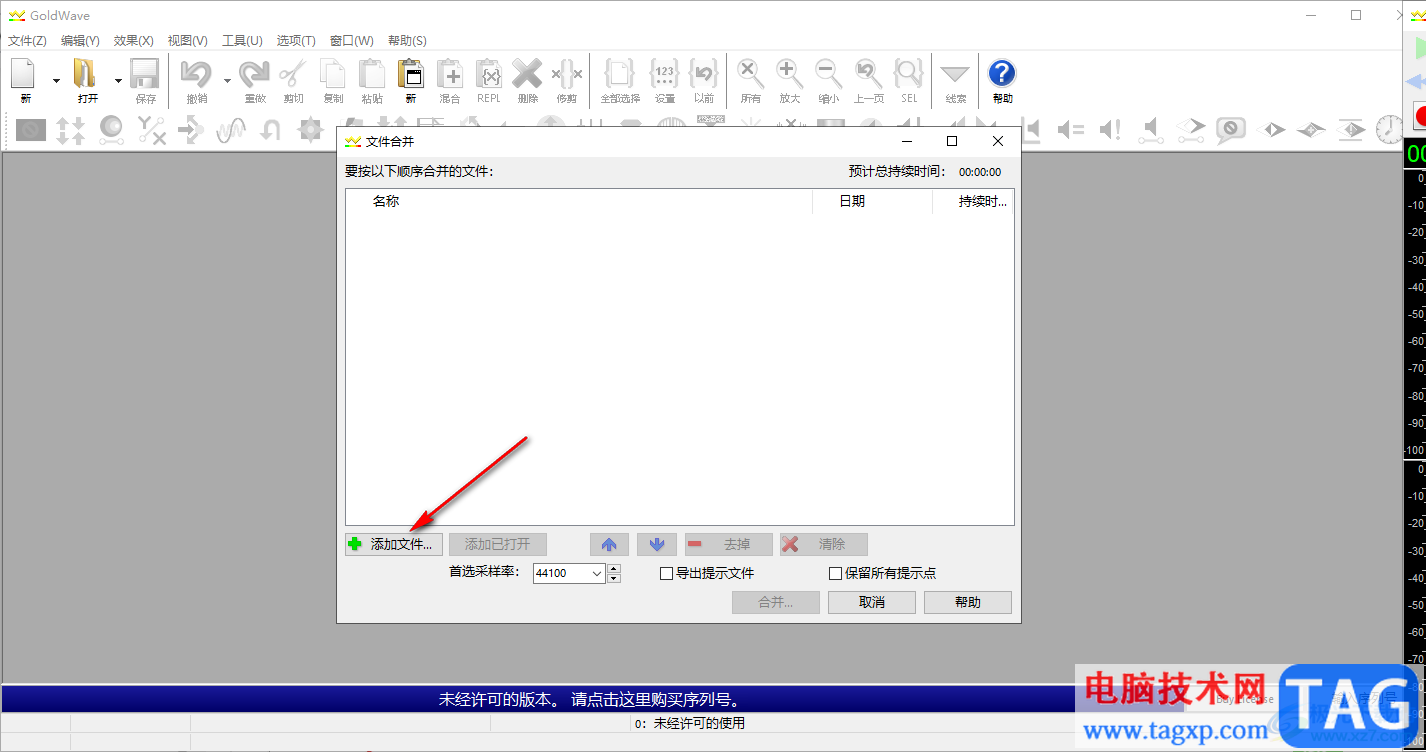The image size is (1426, 752).
Task: Open the 首选采样率 44100 combo box
Action: (569, 573)
